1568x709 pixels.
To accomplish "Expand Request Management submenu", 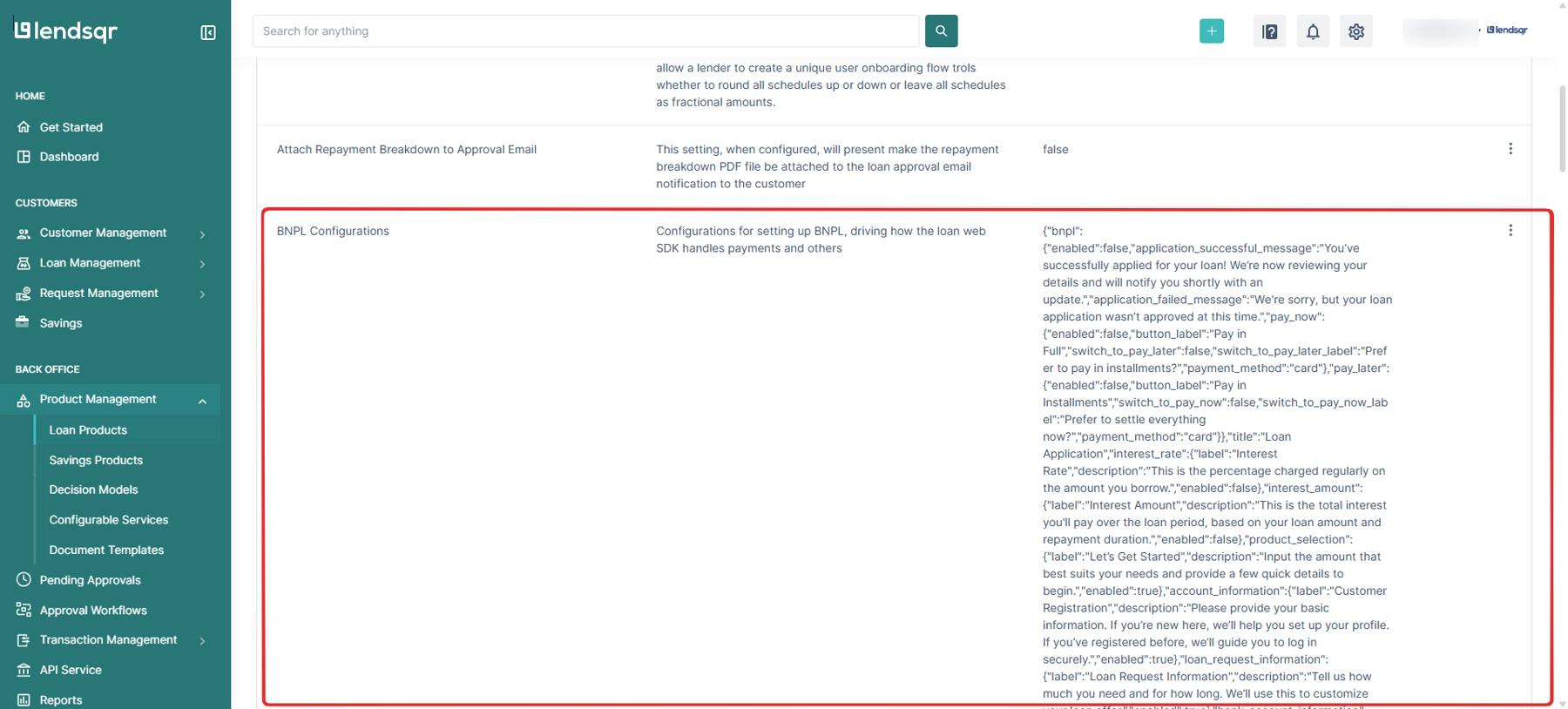I will pos(202,294).
